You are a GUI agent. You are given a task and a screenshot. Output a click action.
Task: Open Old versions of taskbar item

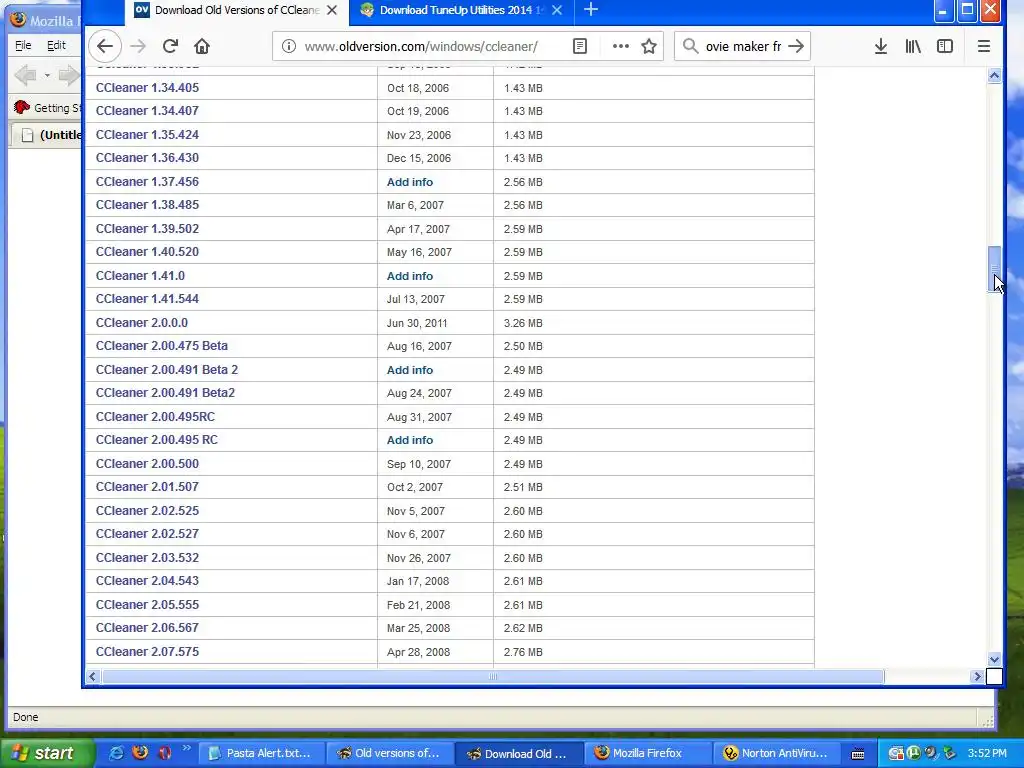click(x=389, y=753)
